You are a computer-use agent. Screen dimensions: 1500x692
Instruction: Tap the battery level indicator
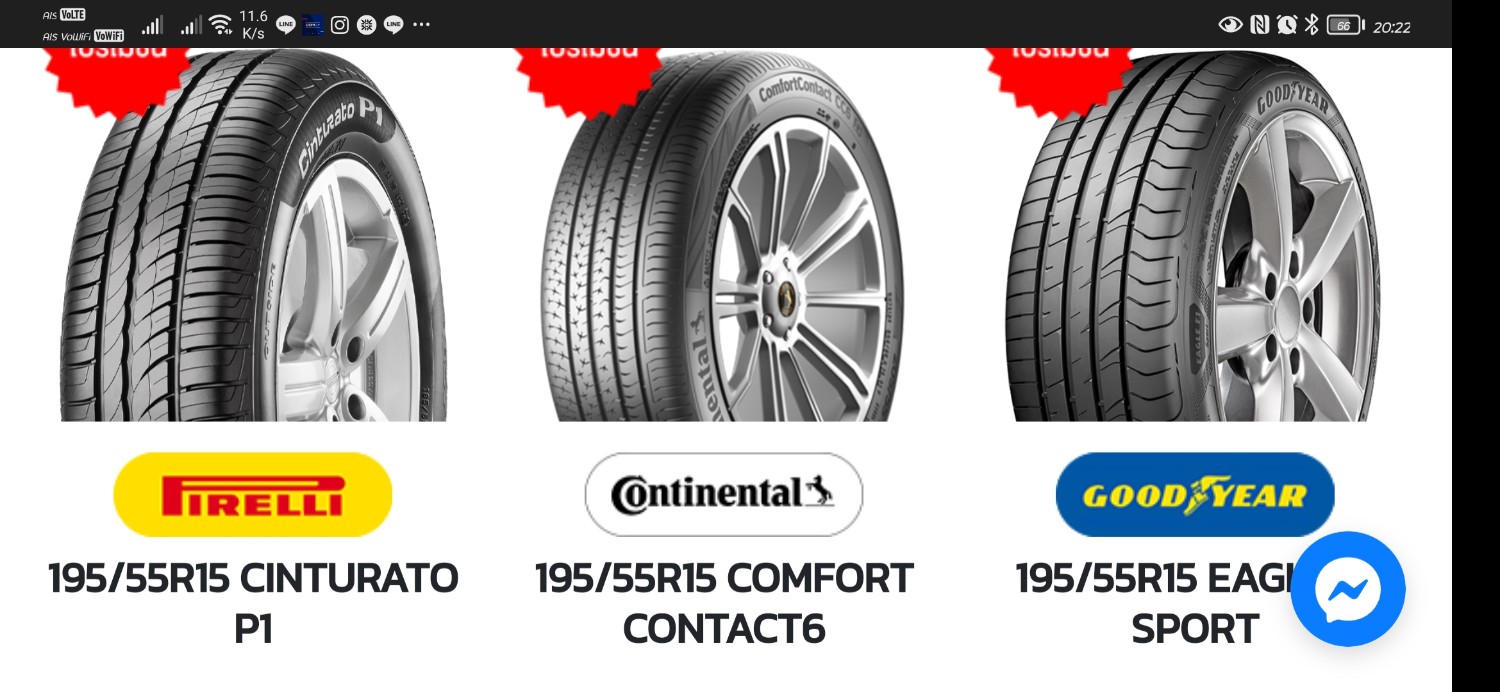[x=1346, y=25]
